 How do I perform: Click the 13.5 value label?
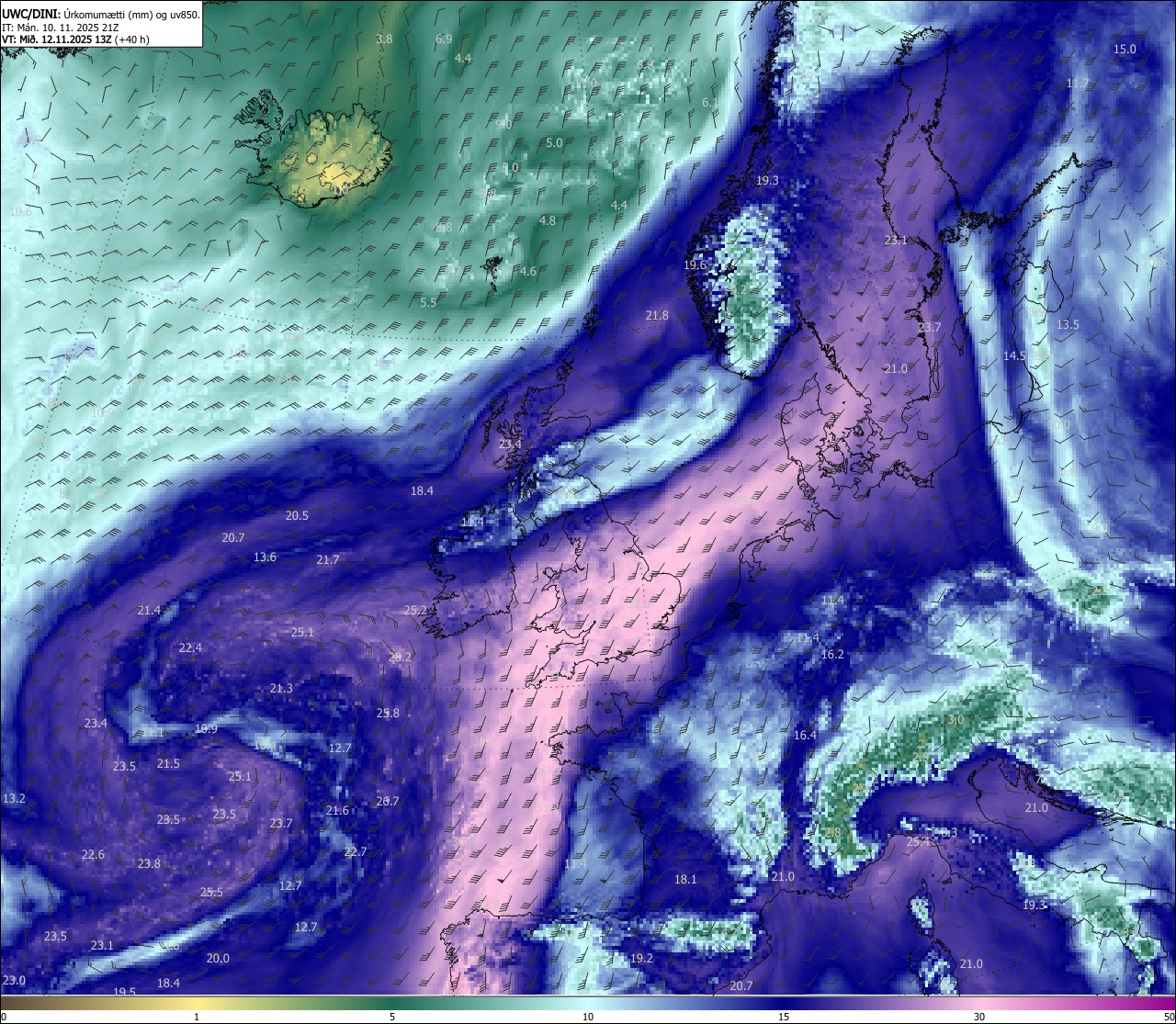point(1068,325)
